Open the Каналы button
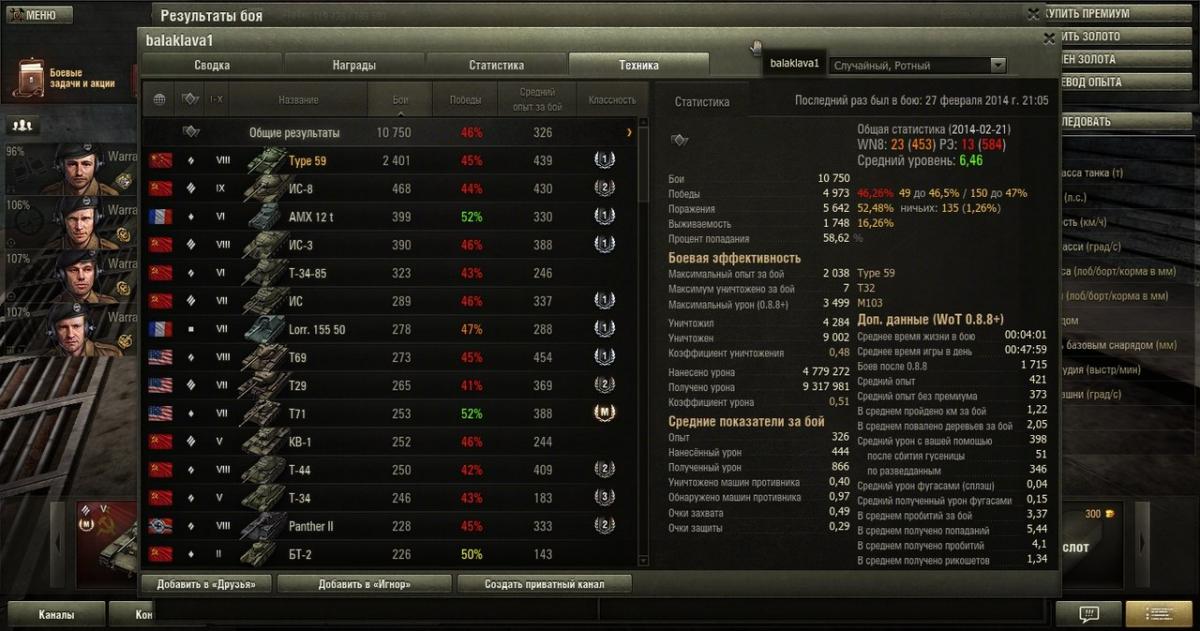The image size is (1200, 631). 57,614
